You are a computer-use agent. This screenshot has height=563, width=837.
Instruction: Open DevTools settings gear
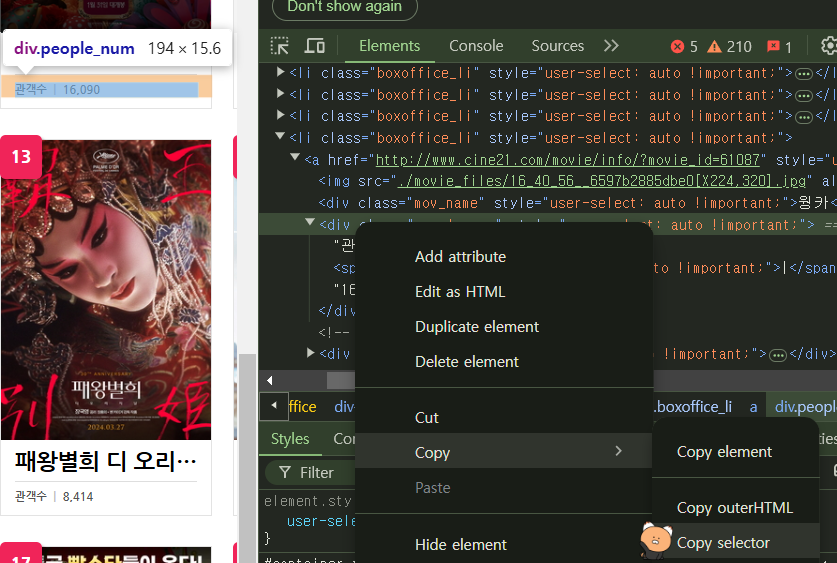coord(829,46)
